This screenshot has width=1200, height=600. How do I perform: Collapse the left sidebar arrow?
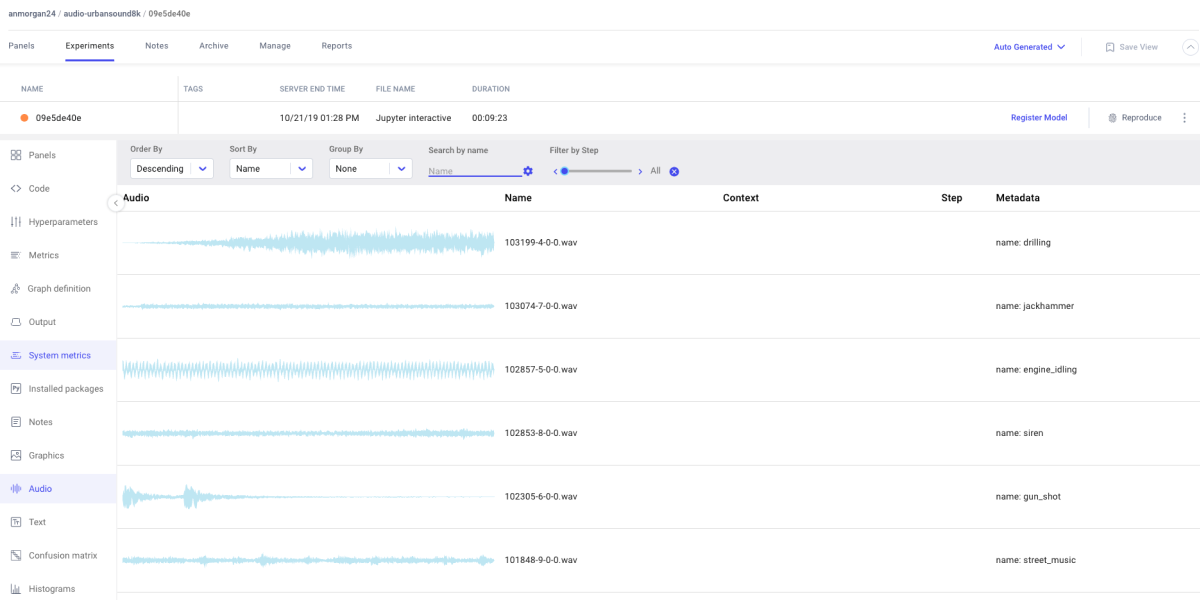[x=115, y=203]
